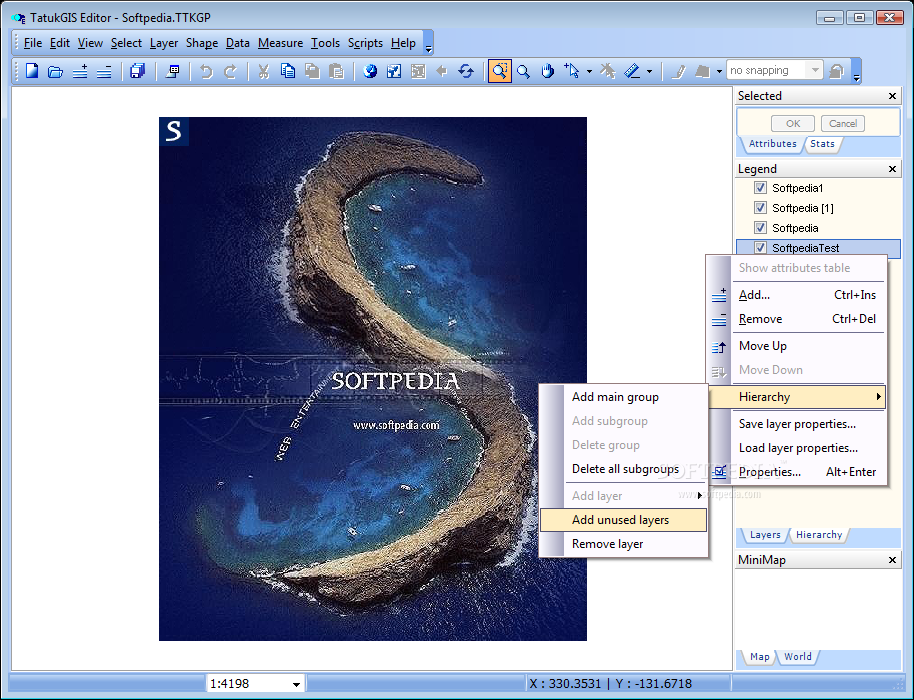Image resolution: width=914 pixels, height=700 pixels.
Task: Switch to the MiniMap Map tab
Action: click(760, 656)
